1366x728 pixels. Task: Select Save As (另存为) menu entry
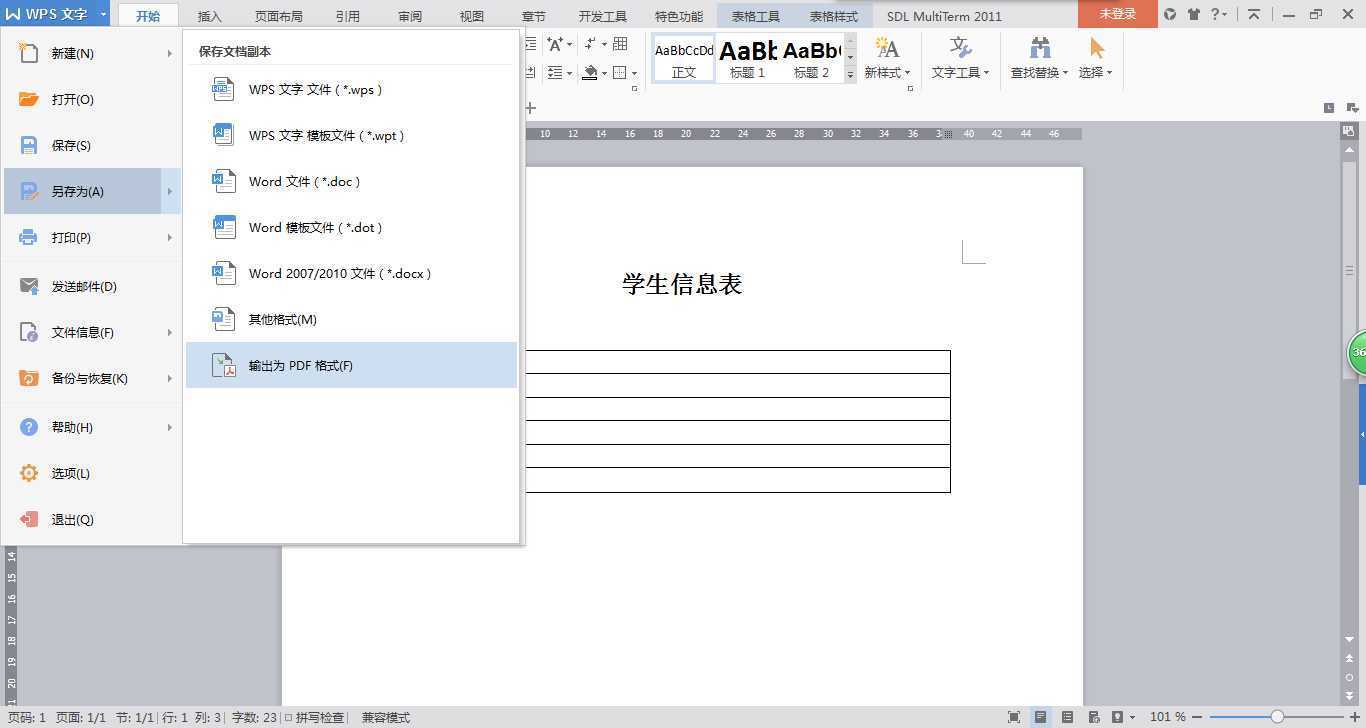[x=92, y=191]
